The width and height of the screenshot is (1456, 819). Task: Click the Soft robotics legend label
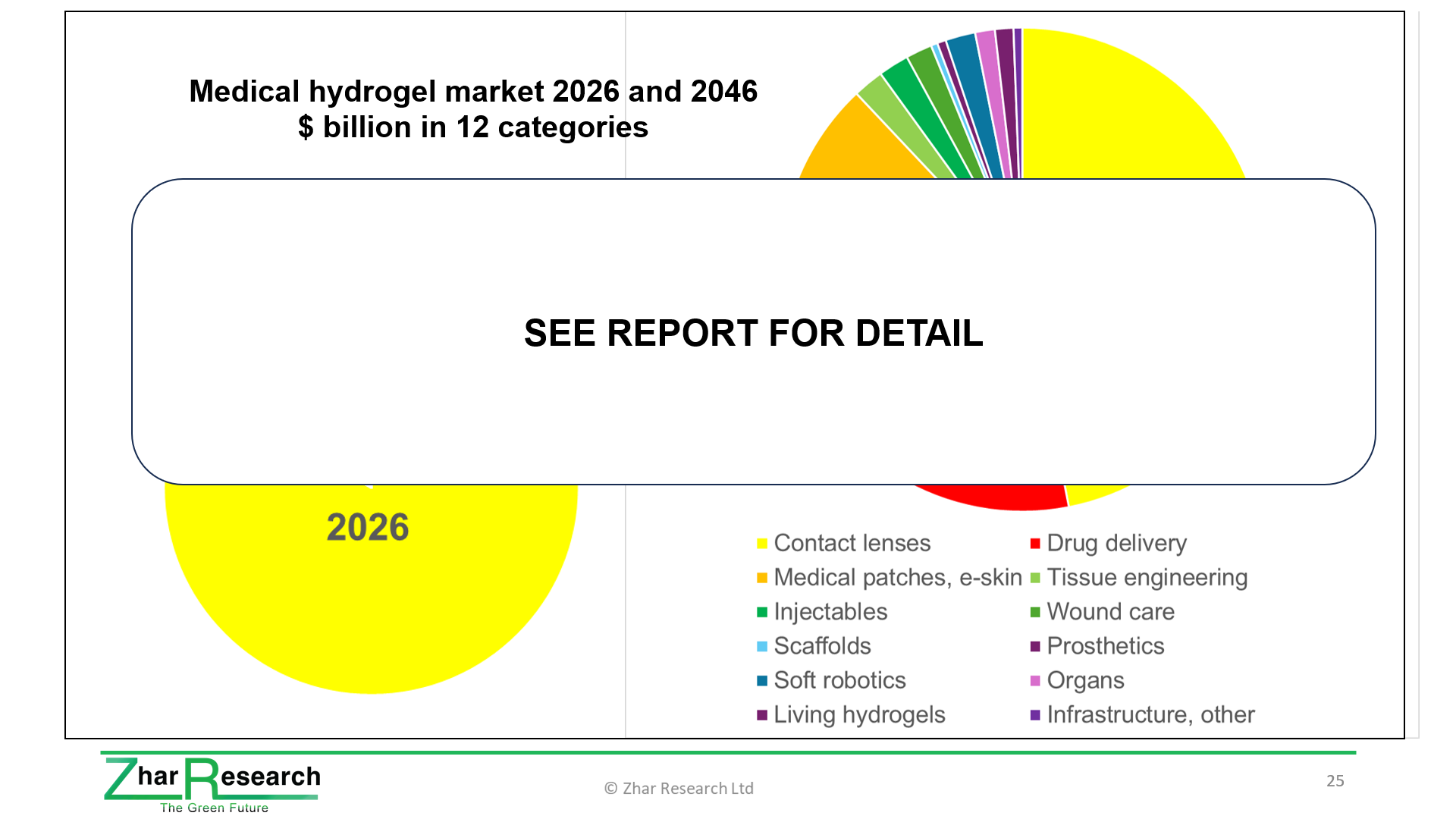tap(839, 680)
